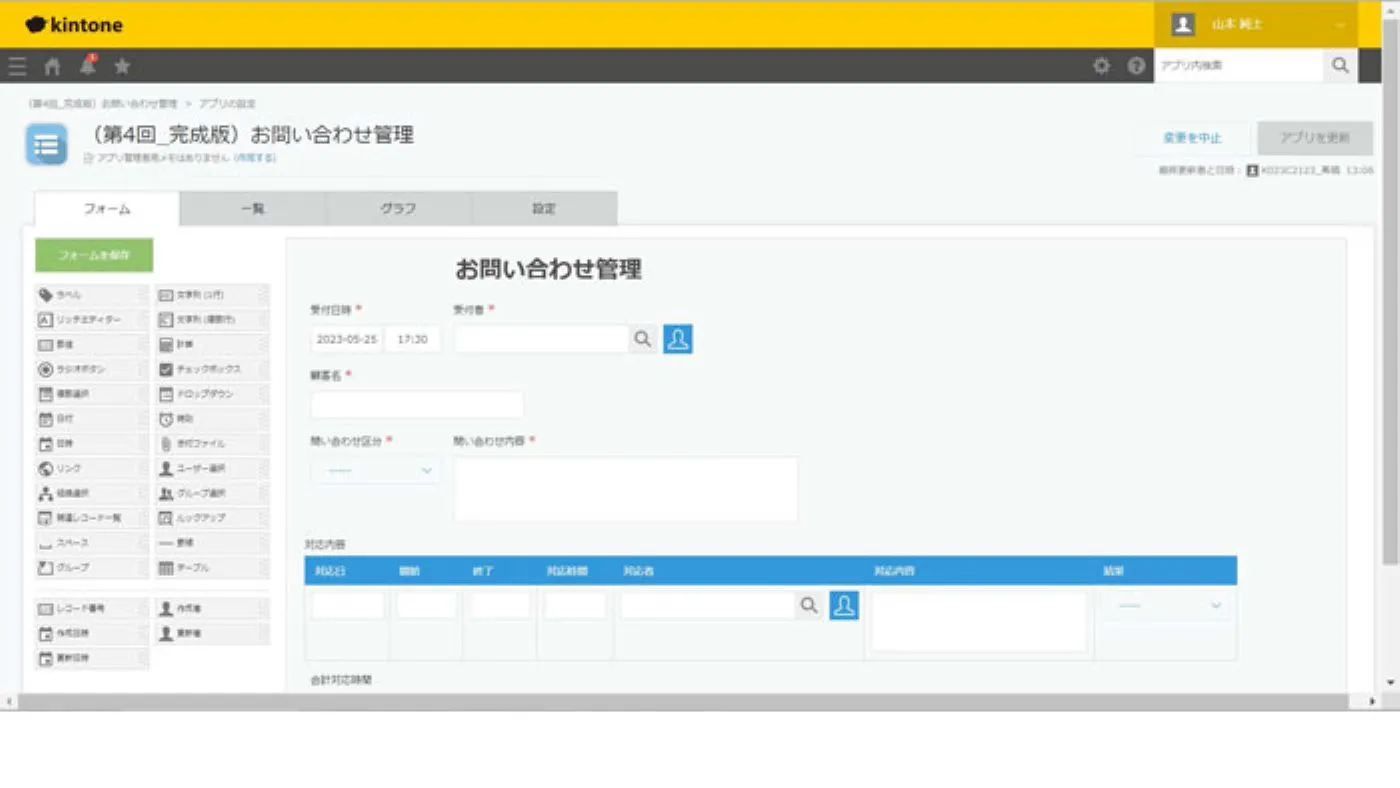
Task: Switch to the 一覧 tab
Action: point(253,209)
